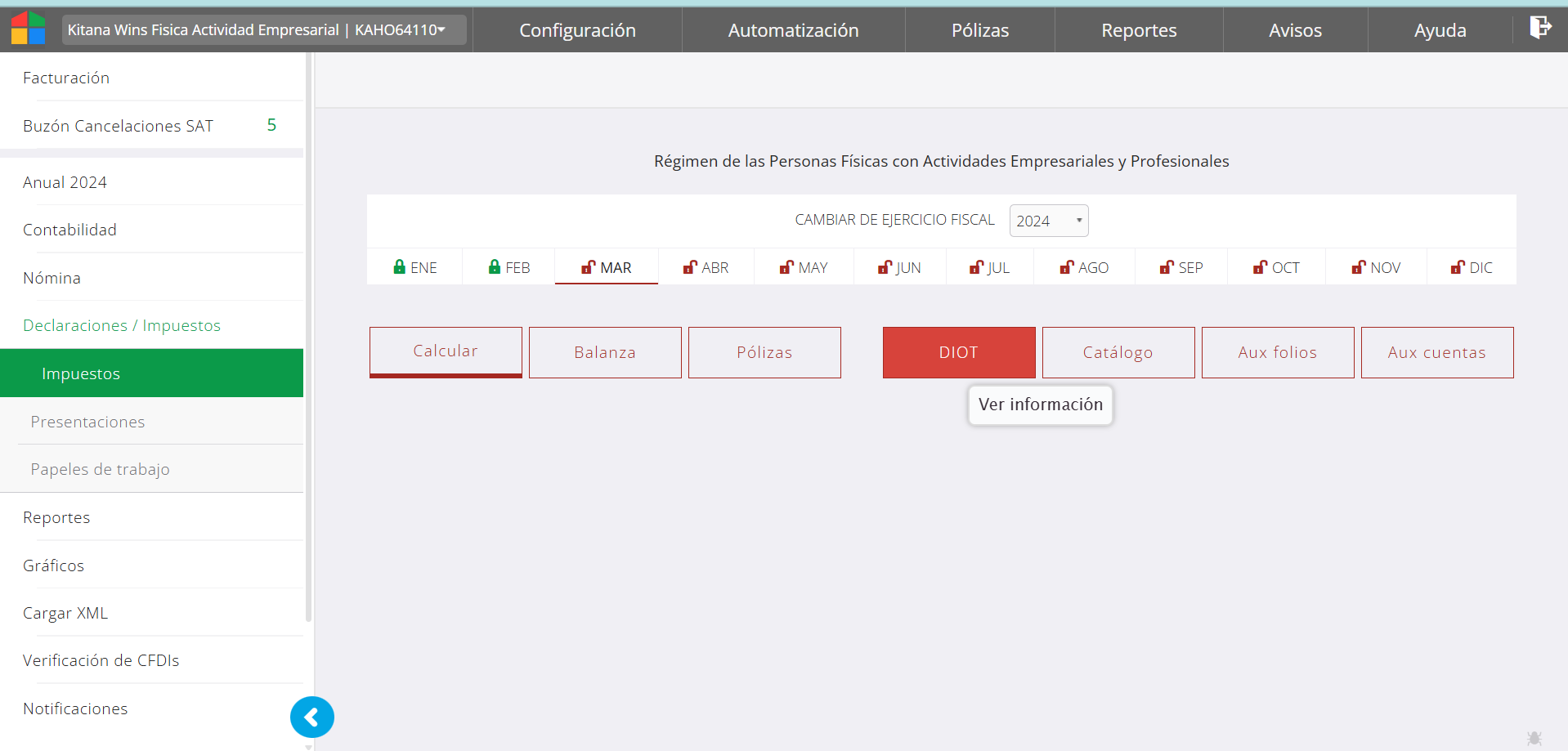The image size is (1568, 751).
Task: Click the sidebar vertical scrollbar
Action: [x=308, y=327]
